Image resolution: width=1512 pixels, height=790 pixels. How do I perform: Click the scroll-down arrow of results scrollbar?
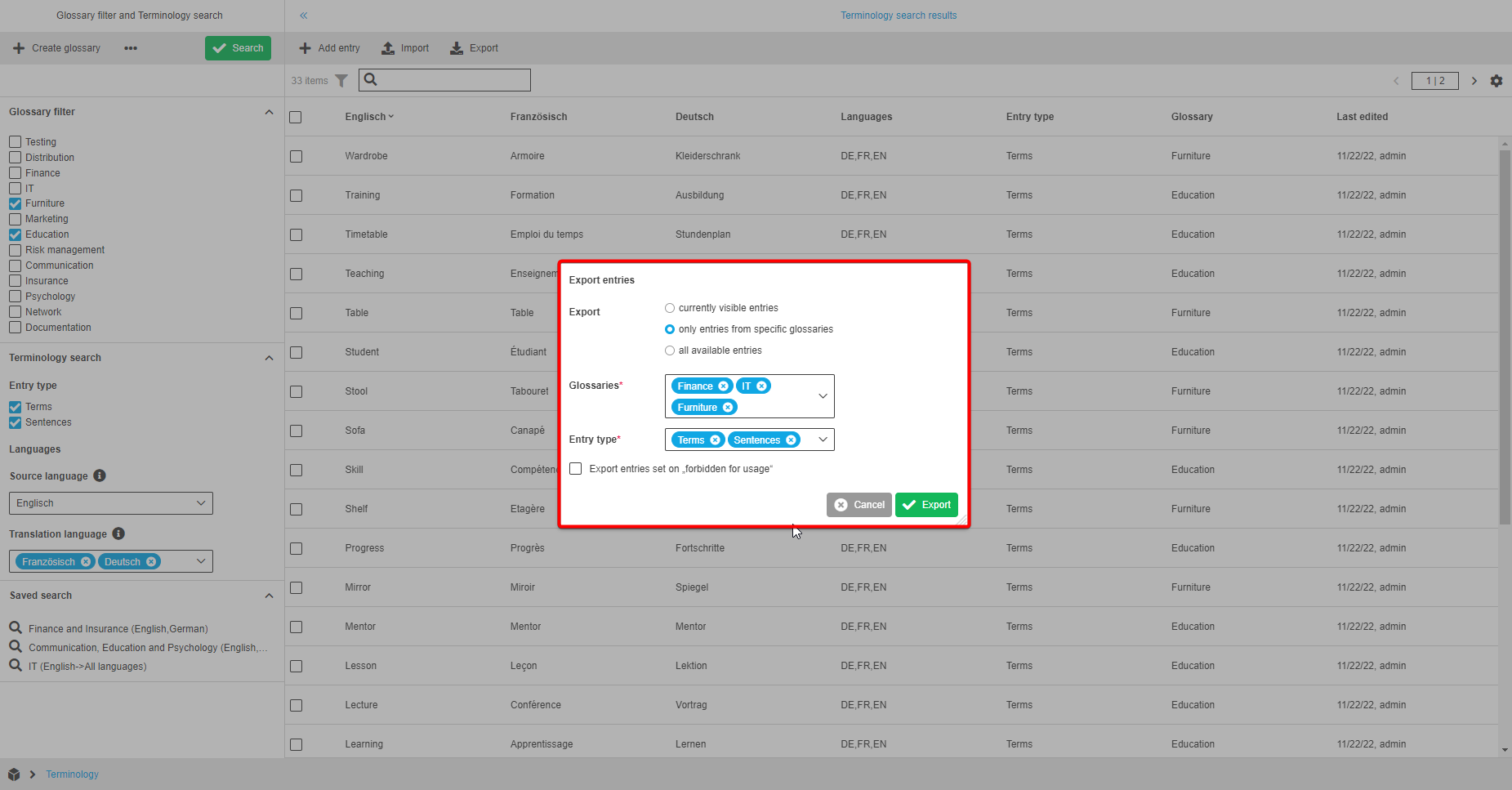point(1505,750)
